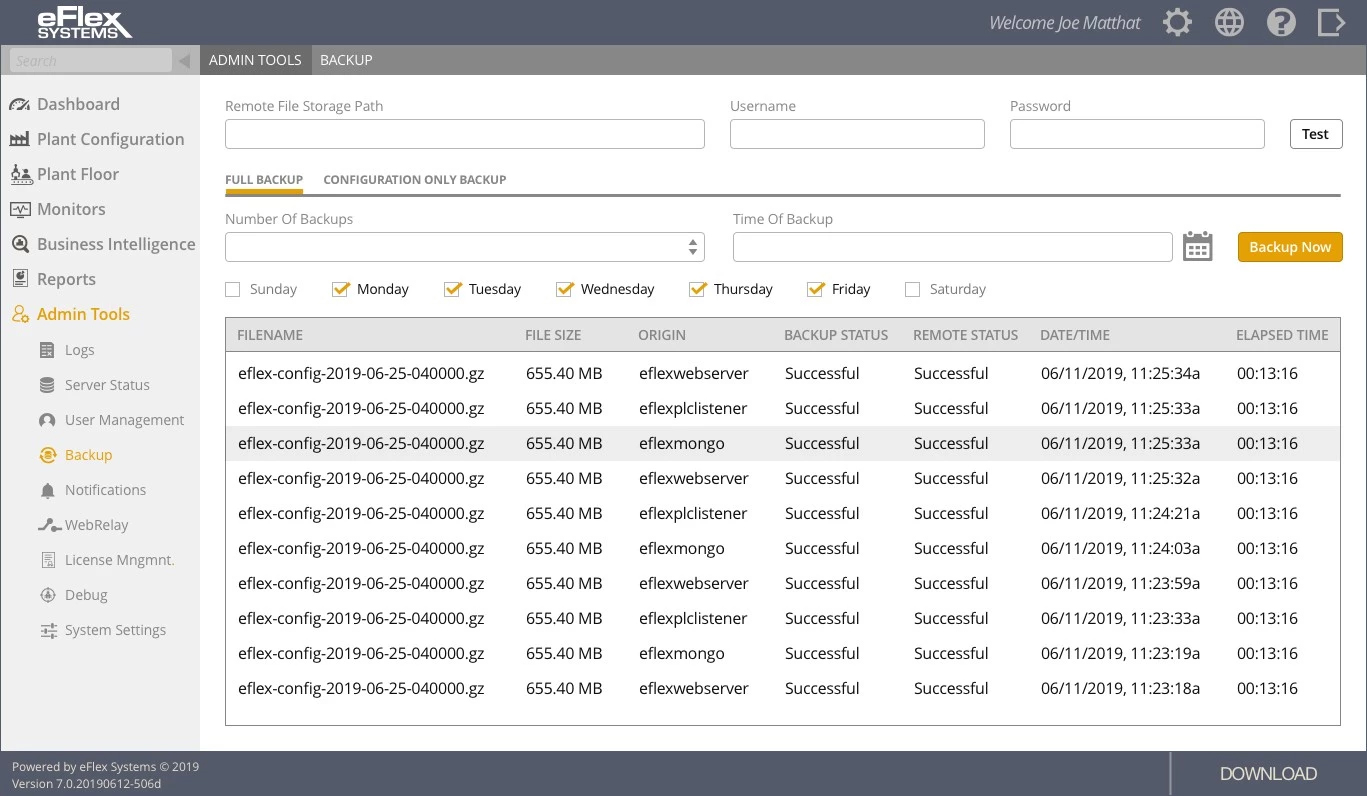This screenshot has height=796, width=1367.
Task: Click the Remote File Storage Path field
Action: [464, 134]
